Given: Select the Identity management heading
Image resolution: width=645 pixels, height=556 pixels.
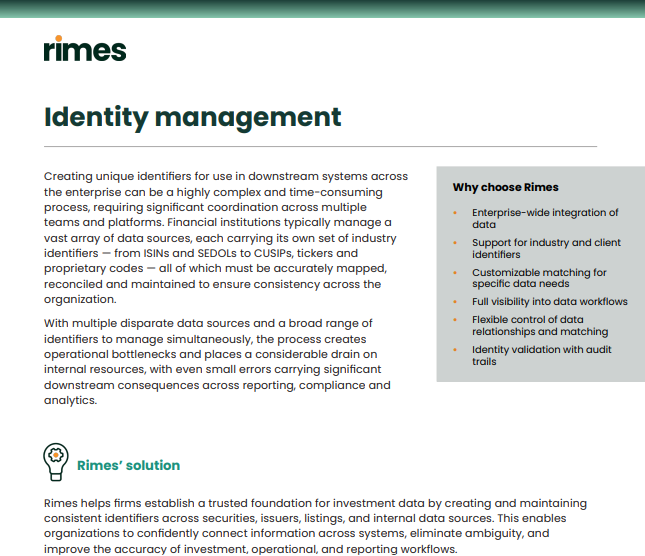Looking at the screenshot, I should point(193,118).
